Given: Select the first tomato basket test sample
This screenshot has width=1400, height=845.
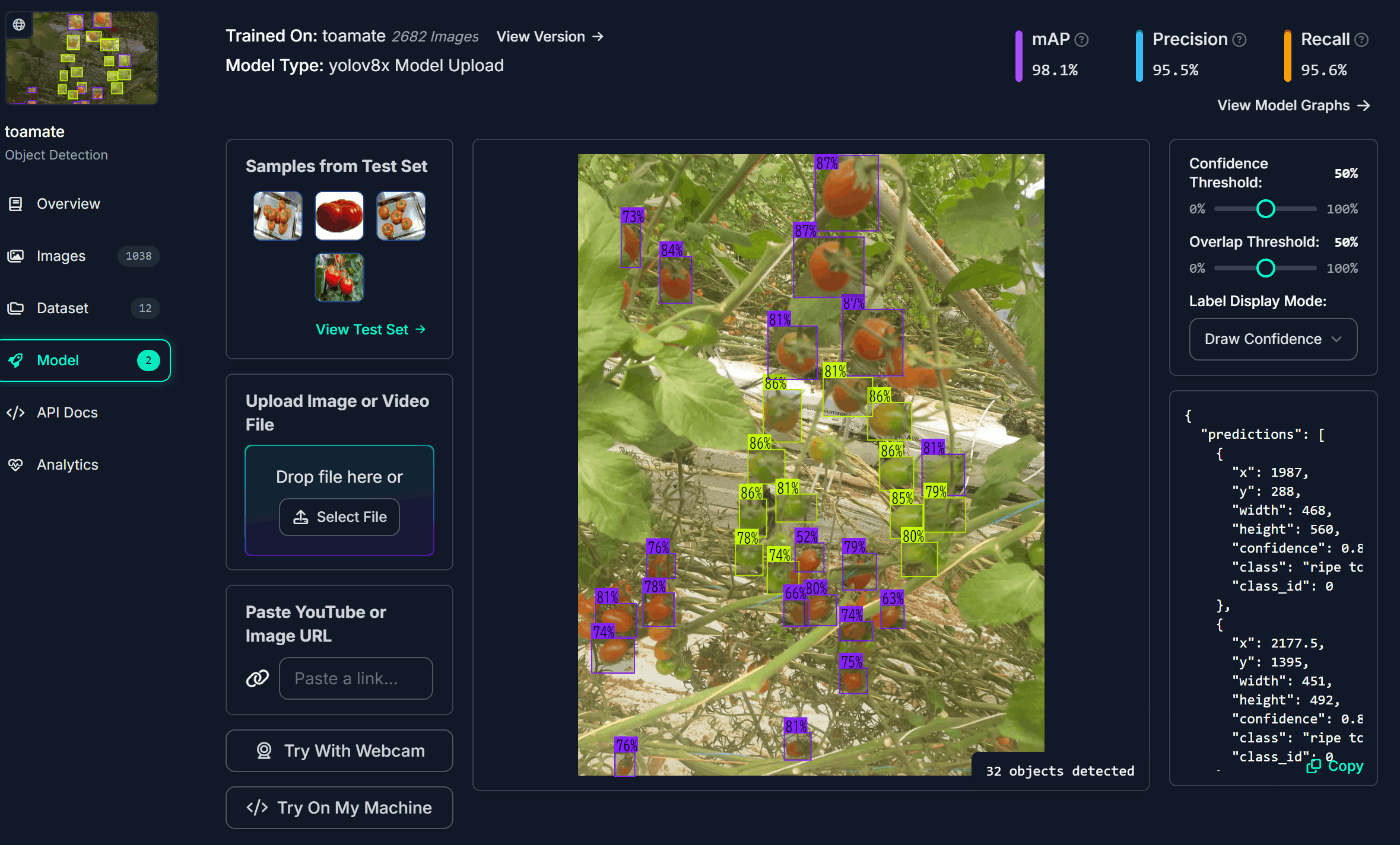Looking at the screenshot, I should 278,216.
